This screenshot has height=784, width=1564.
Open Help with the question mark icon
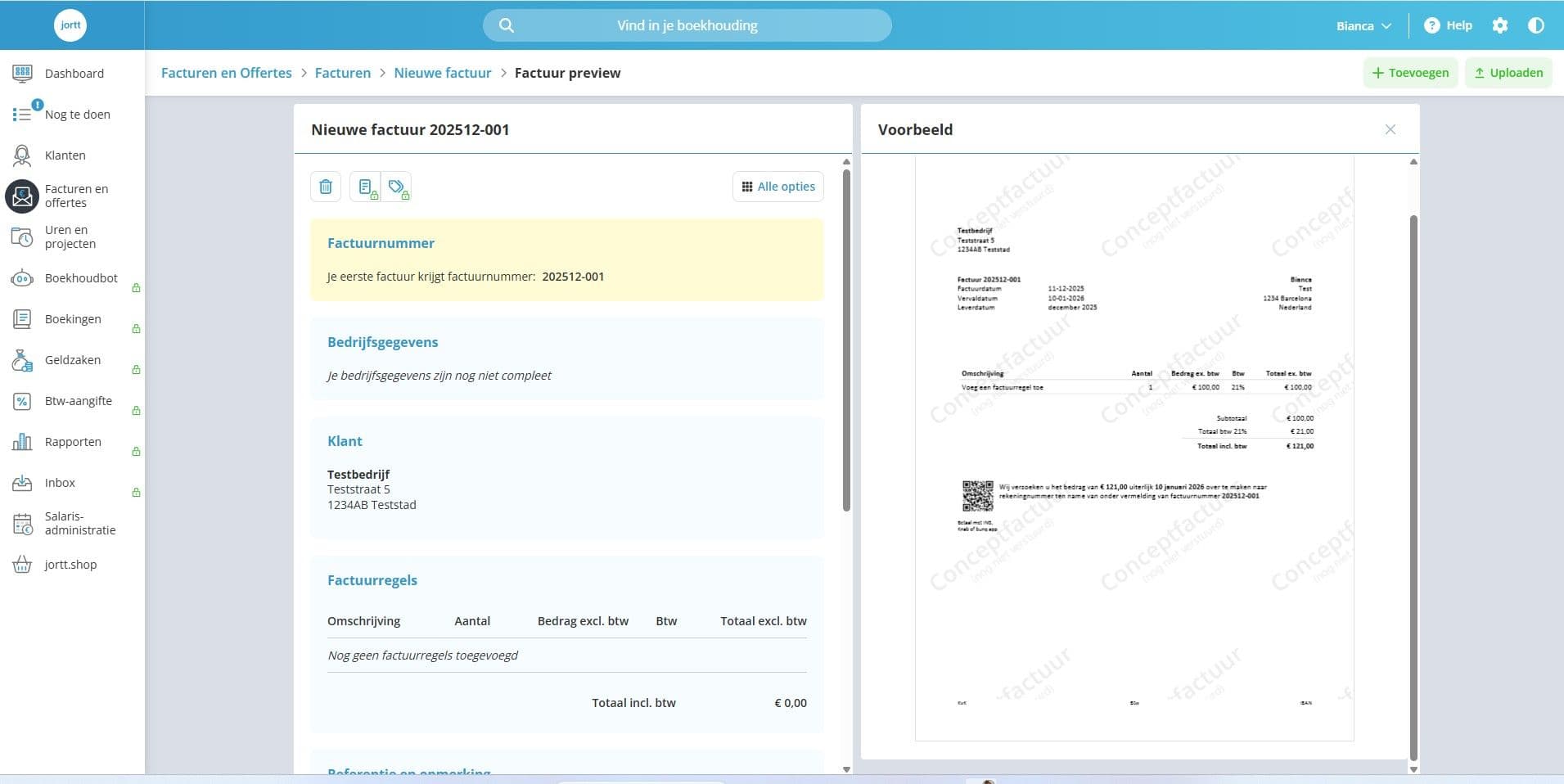(x=1433, y=25)
